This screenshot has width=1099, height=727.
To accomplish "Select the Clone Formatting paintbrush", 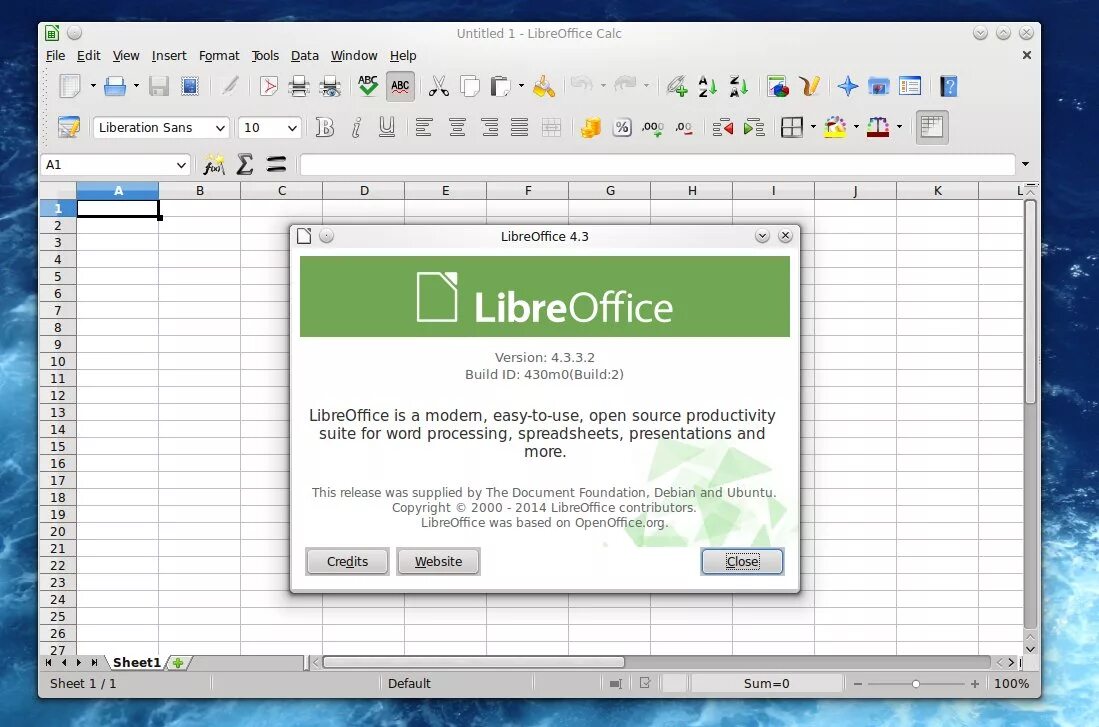I will (544, 86).
